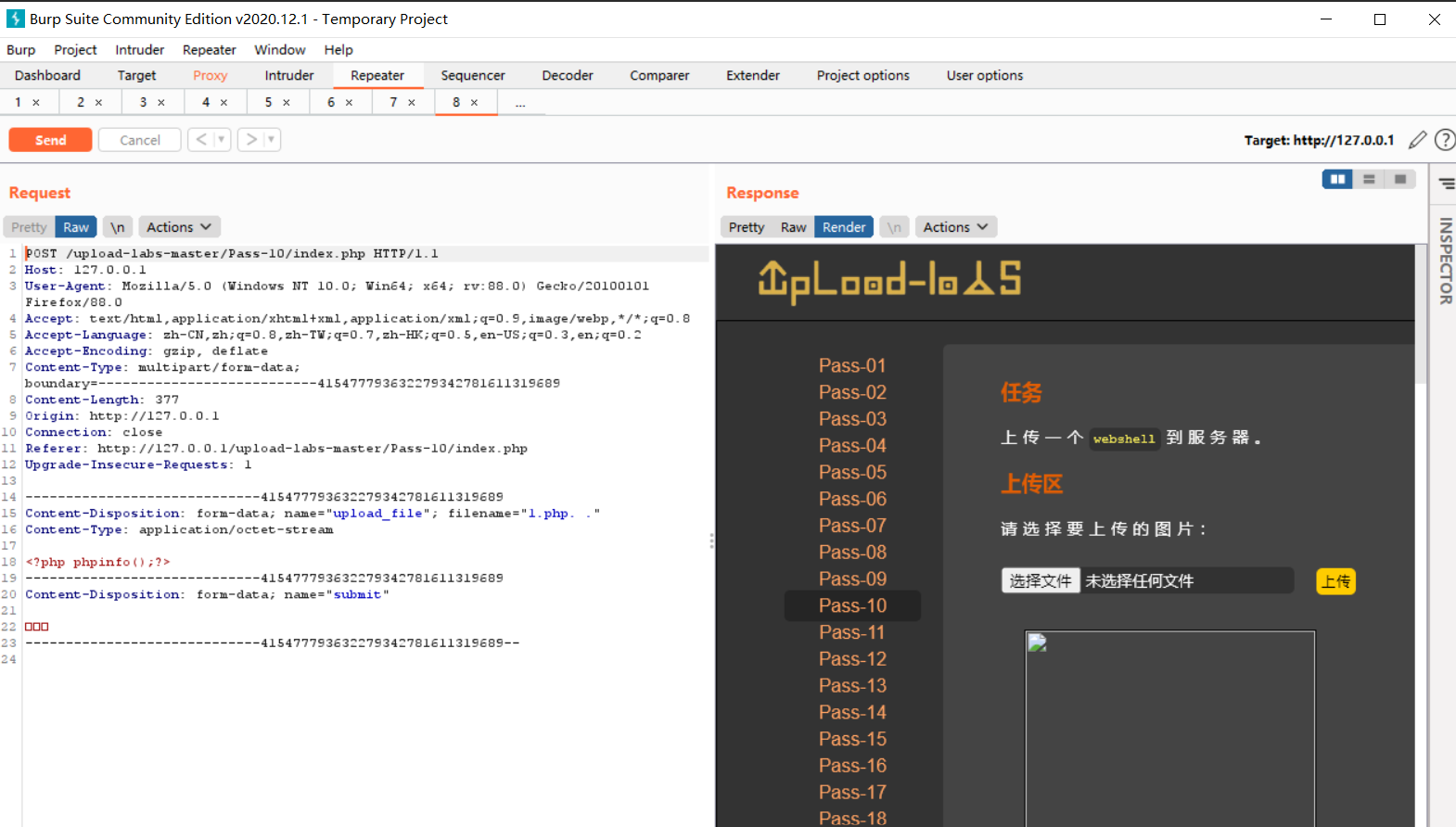Click the Cancel button
The image size is (1456, 827).
(140, 140)
